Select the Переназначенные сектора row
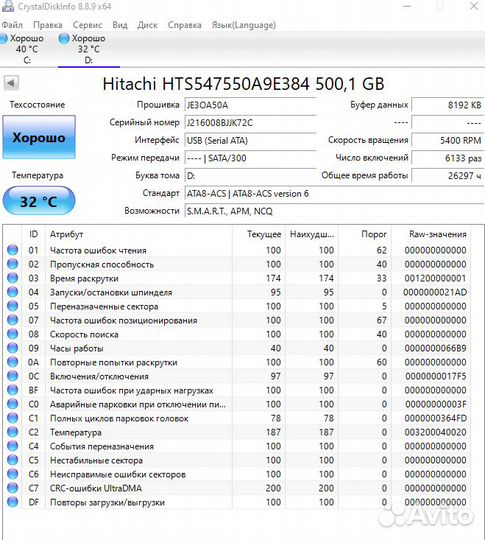The image size is (485, 540). [237, 306]
